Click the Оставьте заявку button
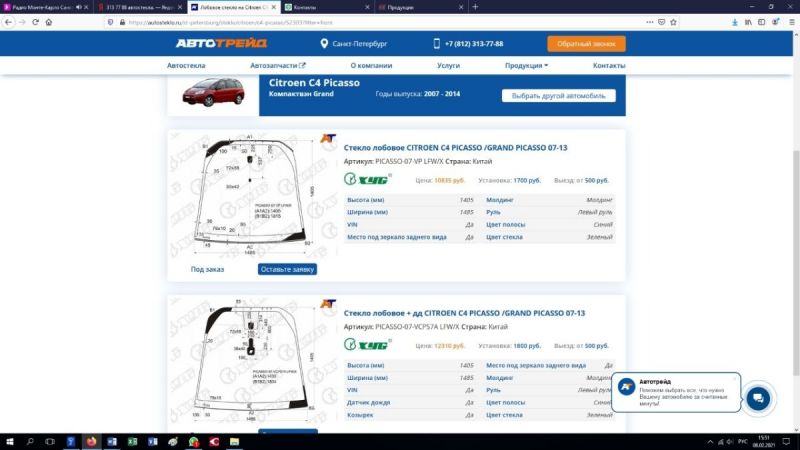800x450 pixels. pos(287,269)
